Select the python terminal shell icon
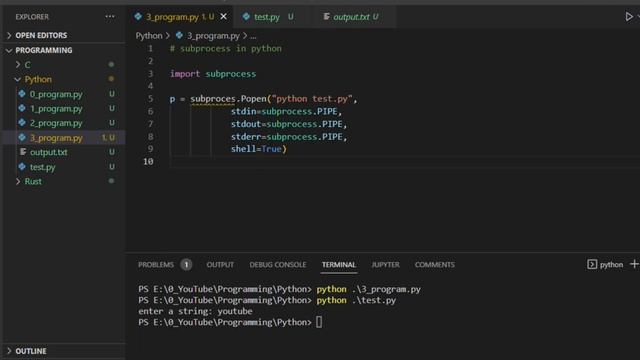640x360 pixels. click(592, 264)
